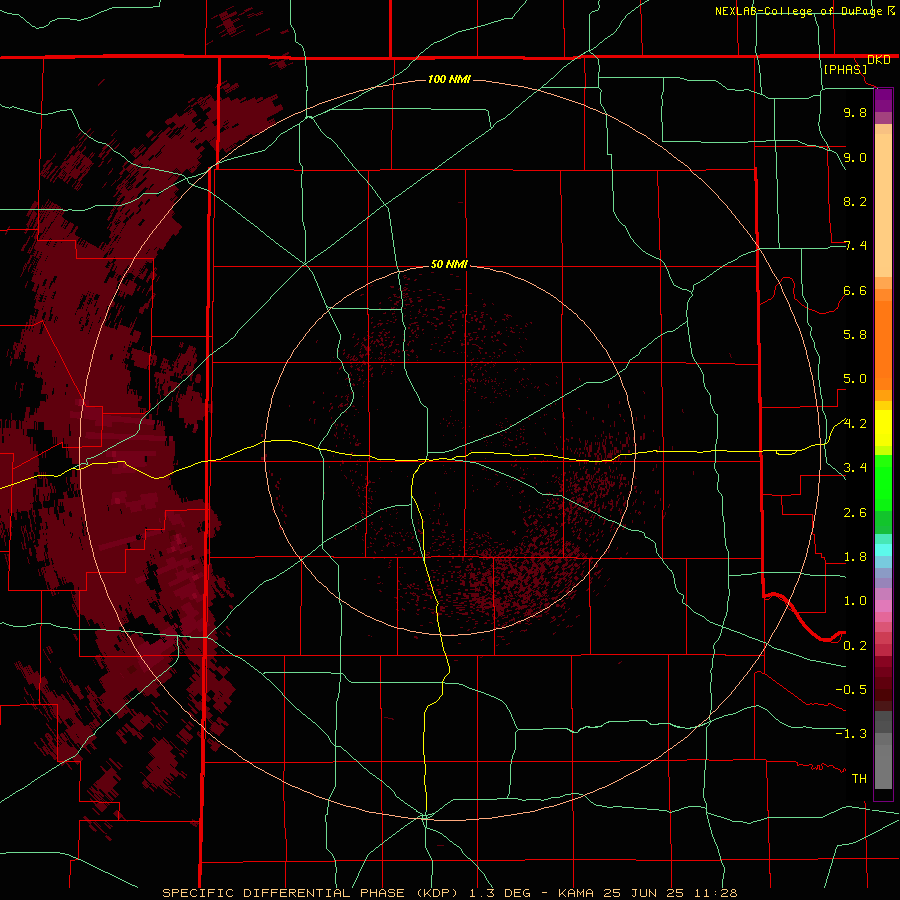This screenshot has width=900, height=900.
Task: Select the light peach segment of the color bar
Action: [883, 205]
